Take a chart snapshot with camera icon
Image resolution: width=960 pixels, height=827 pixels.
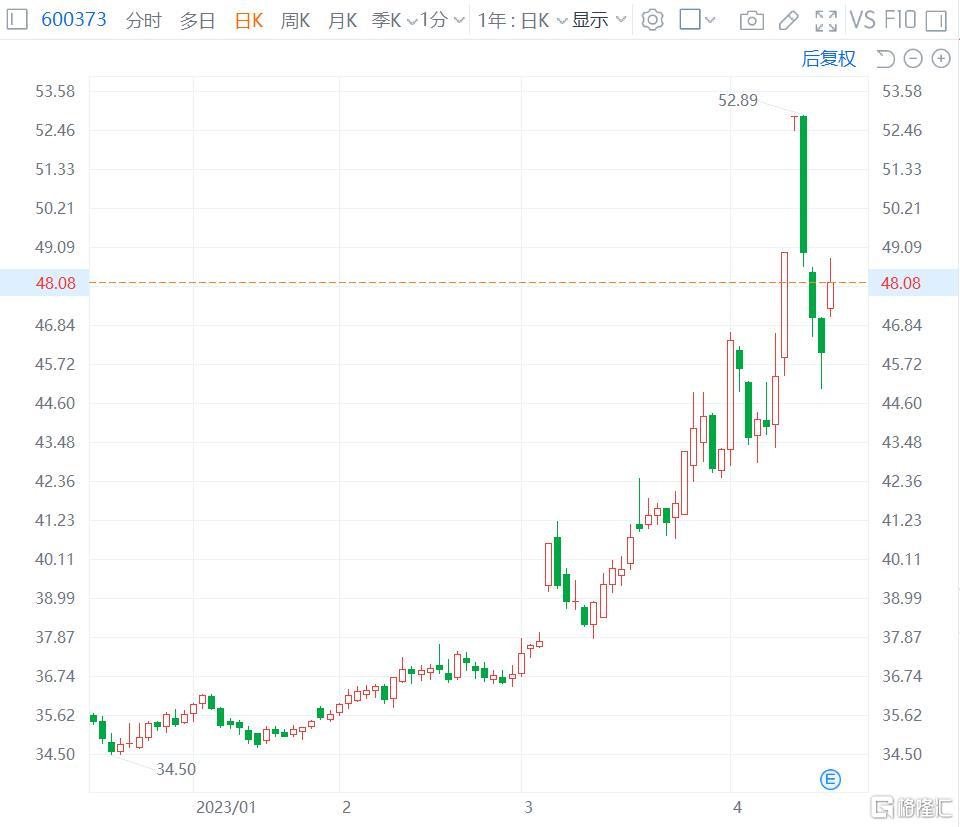751,21
